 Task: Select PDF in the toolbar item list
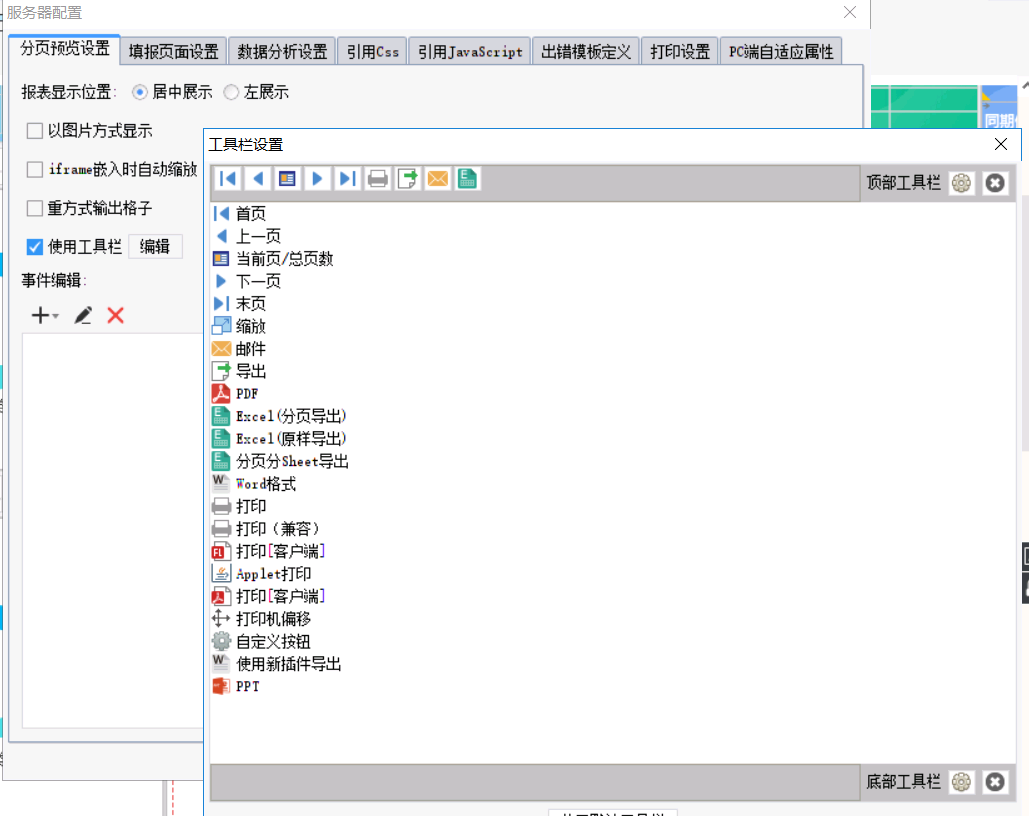click(247, 394)
